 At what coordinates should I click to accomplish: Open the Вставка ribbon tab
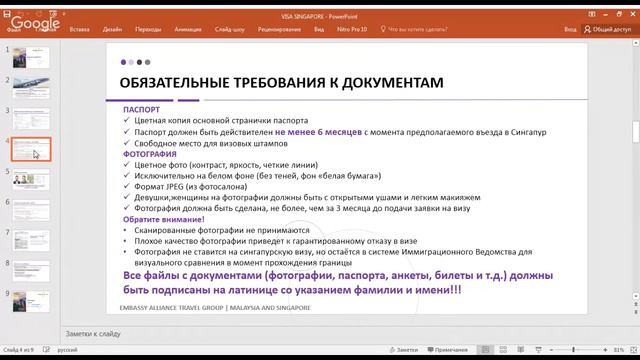pyautogui.click(x=80, y=29)
